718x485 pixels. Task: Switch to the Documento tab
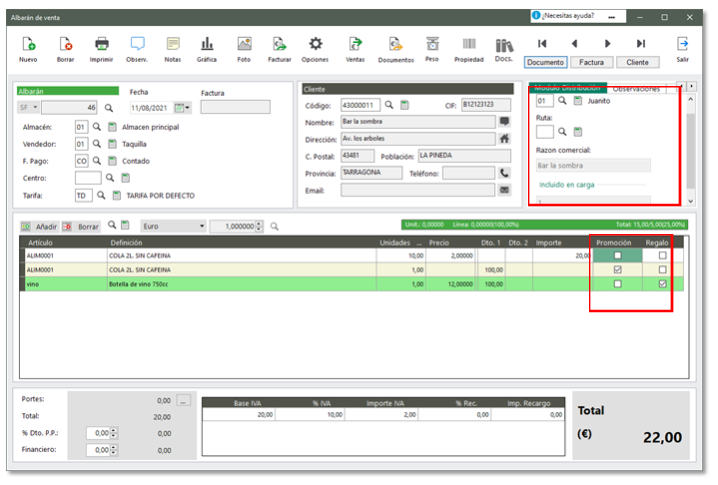545,62
